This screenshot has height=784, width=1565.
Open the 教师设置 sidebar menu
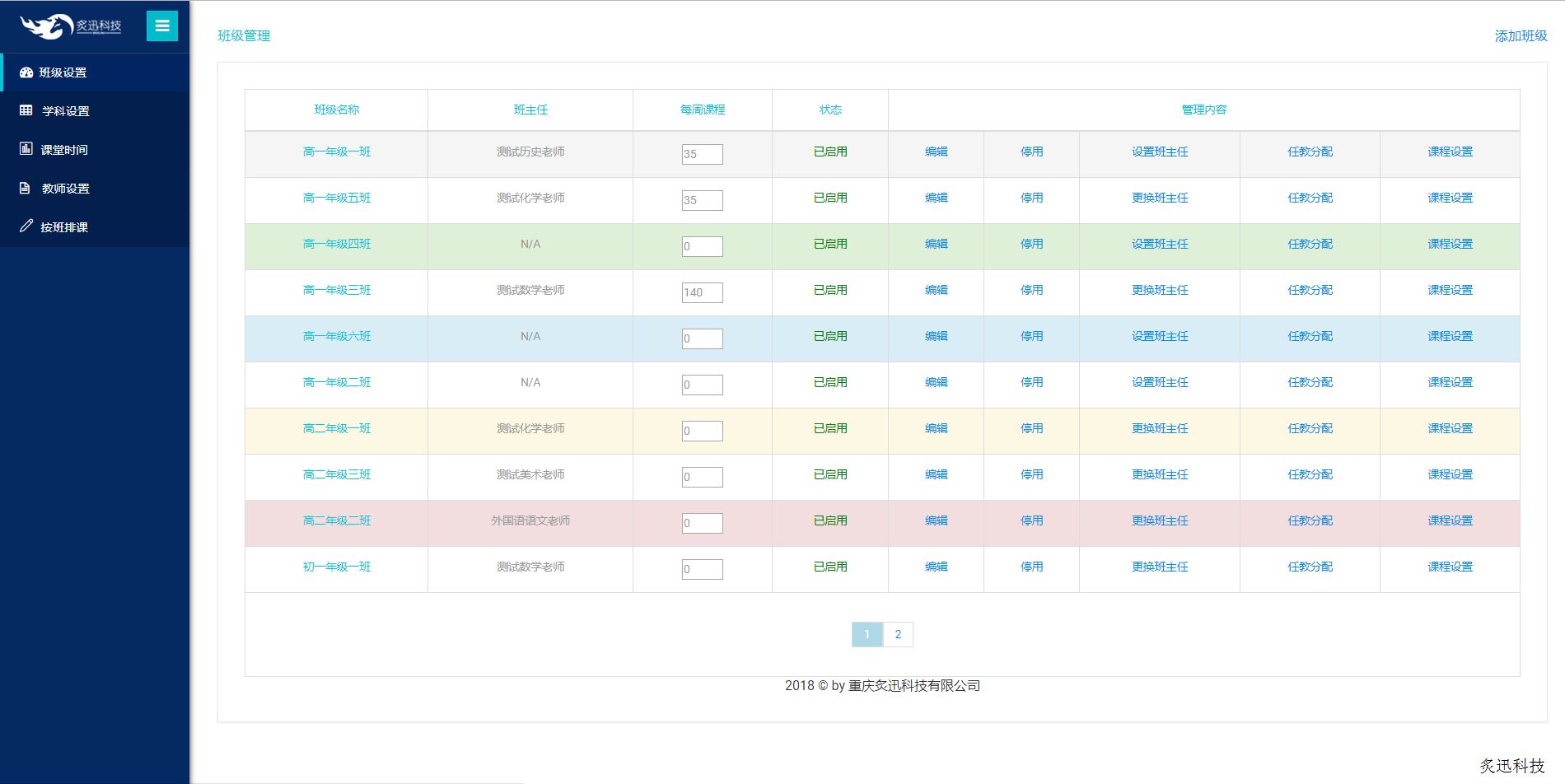tap(66, 189)
